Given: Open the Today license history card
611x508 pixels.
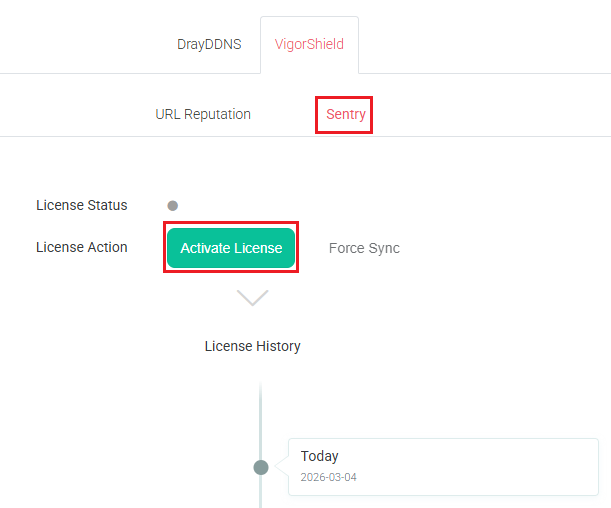Looking at the screenshot, I should pos(442,466).
